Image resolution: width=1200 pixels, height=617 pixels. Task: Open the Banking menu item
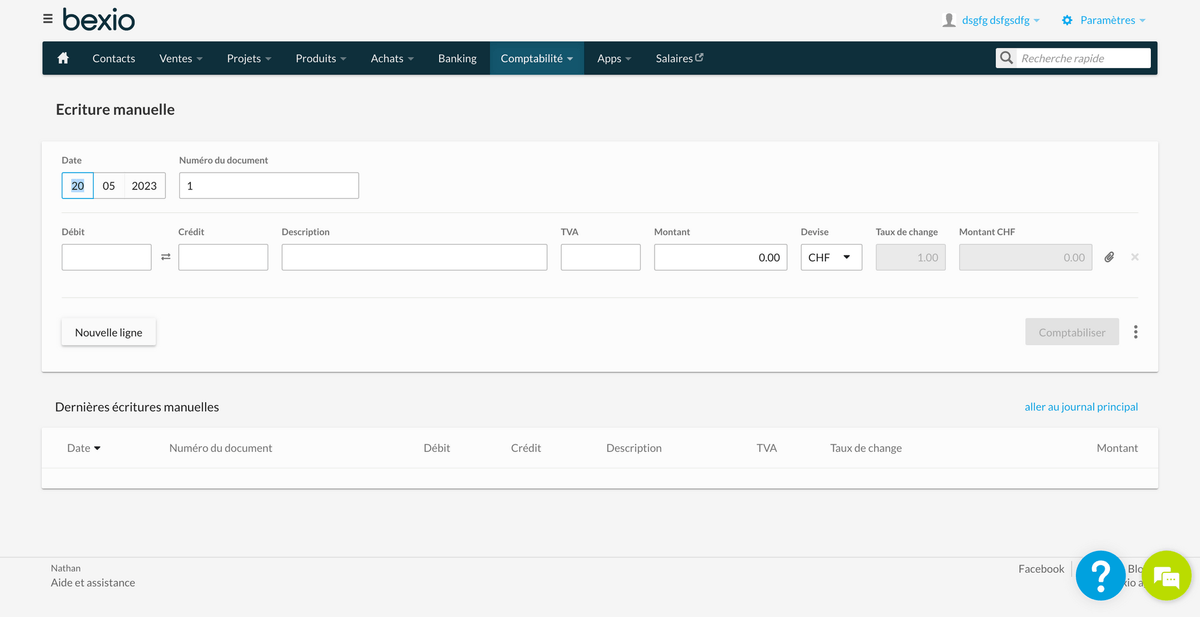point(457,58)
